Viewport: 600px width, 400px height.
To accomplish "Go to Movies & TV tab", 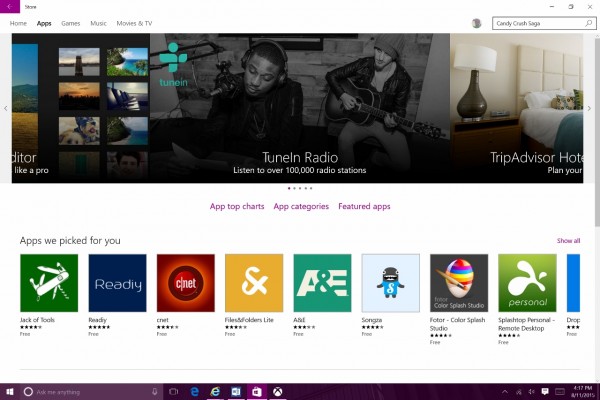I will (x=134, y=23).
